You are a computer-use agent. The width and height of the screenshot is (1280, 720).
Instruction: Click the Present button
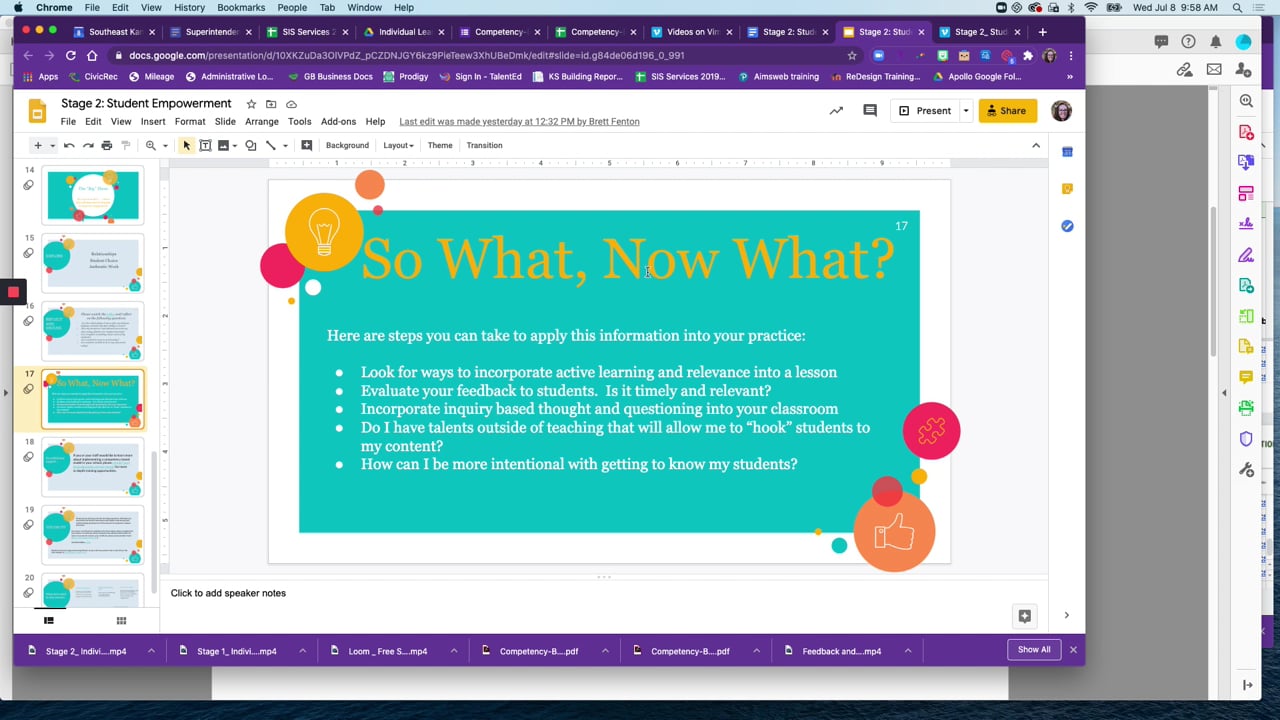(925, 111)
